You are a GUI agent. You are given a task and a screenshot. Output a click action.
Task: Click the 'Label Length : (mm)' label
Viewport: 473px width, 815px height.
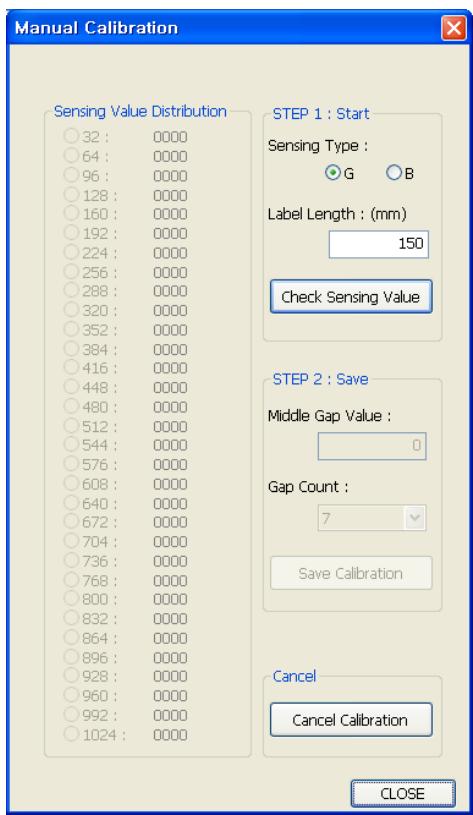(337, 214)
